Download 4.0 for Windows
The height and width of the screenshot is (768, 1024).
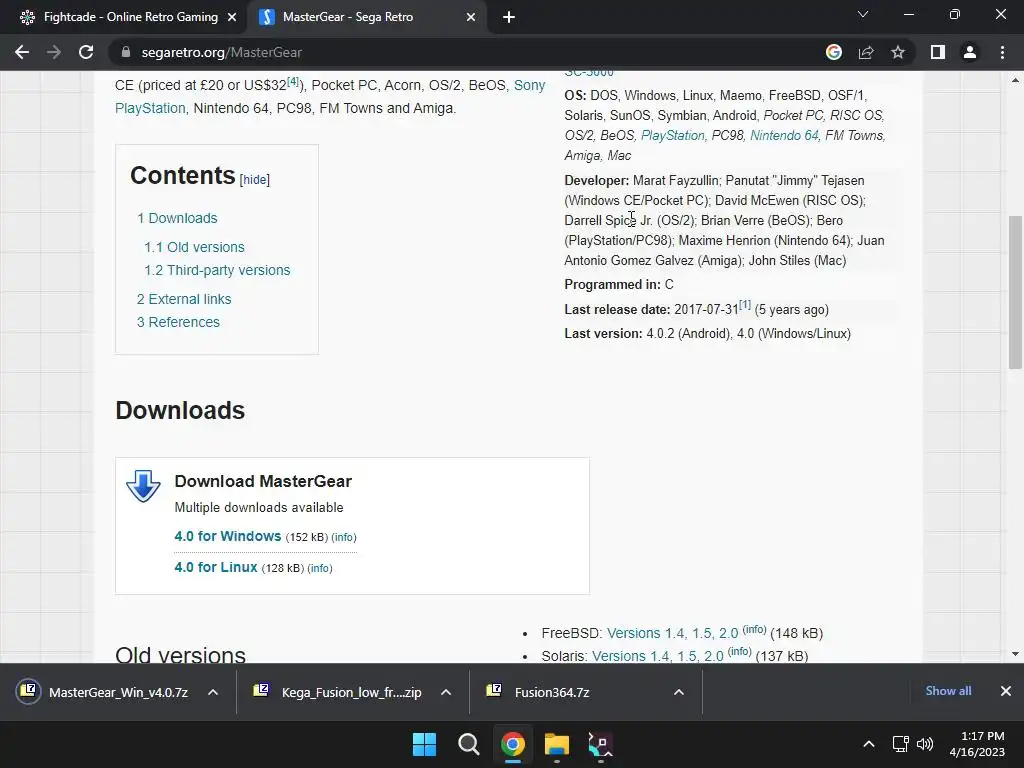tap(228, 536)
